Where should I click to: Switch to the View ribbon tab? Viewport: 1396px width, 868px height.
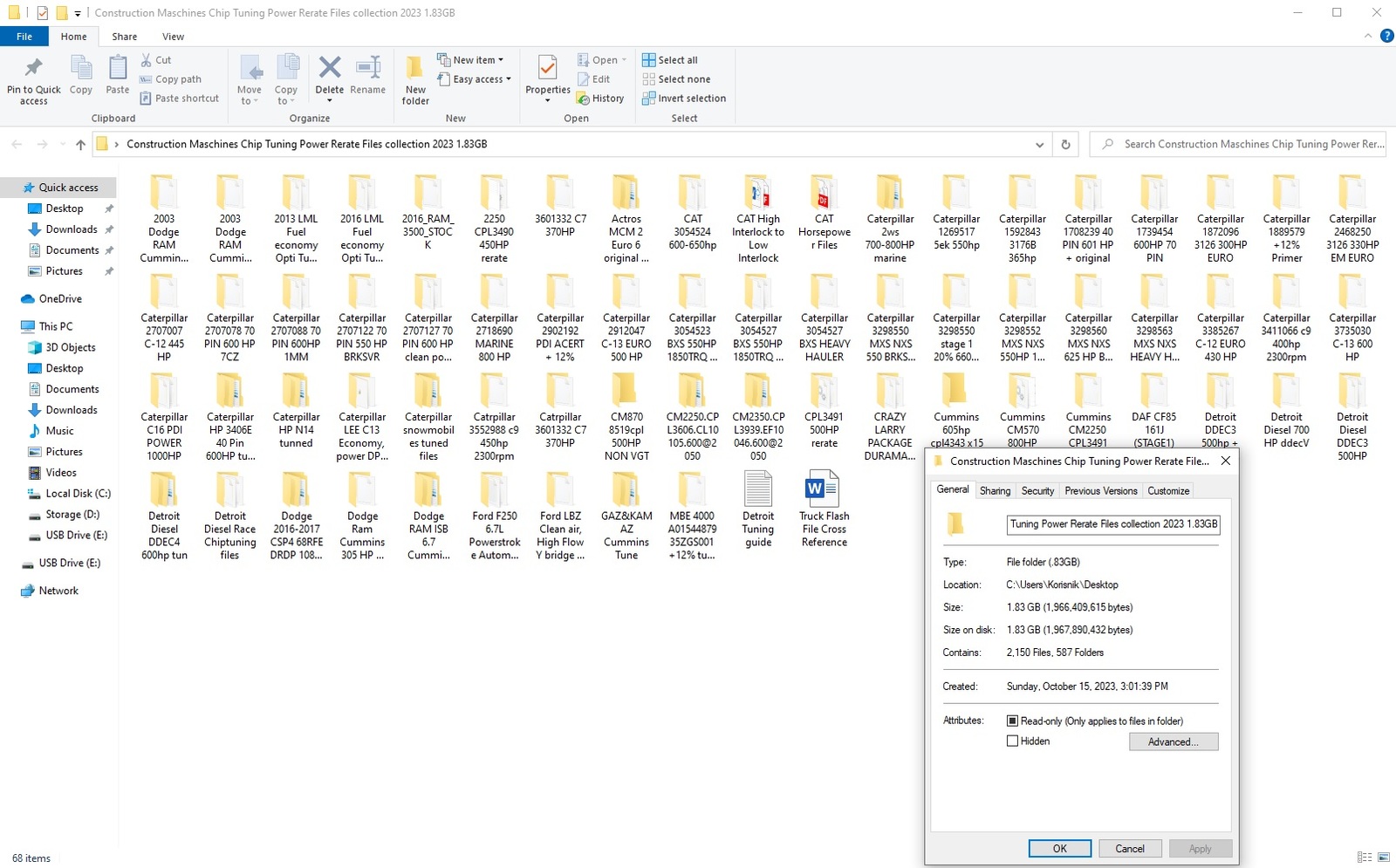[x=173, y=37]
